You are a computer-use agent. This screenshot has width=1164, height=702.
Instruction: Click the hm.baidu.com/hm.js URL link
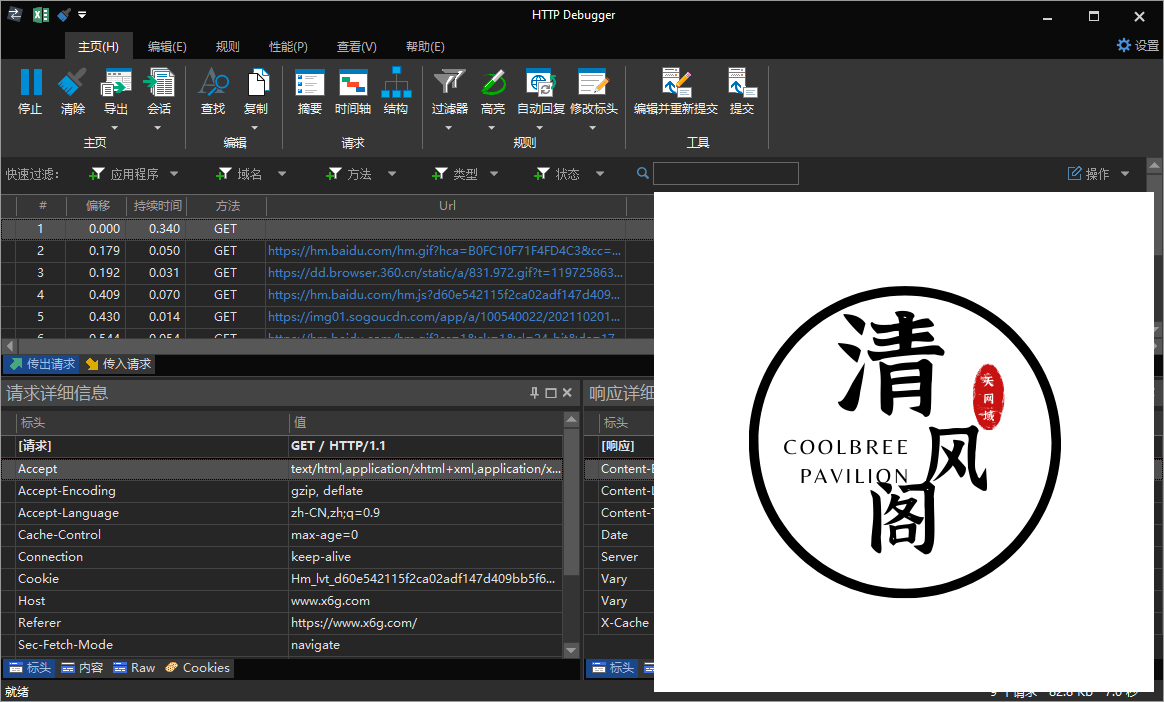tap(444, 295)
